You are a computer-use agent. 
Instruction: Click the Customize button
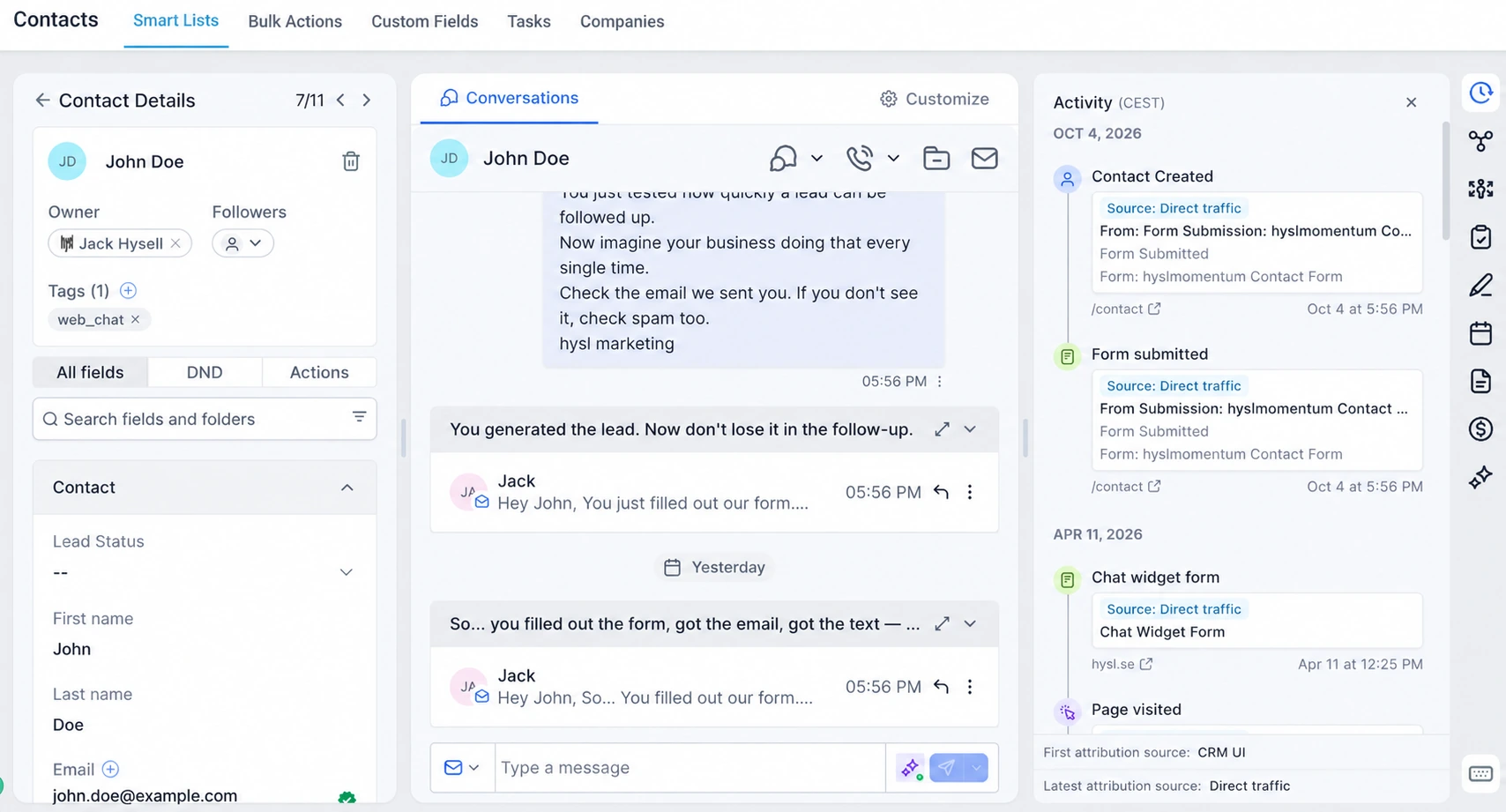click(935, 99)
